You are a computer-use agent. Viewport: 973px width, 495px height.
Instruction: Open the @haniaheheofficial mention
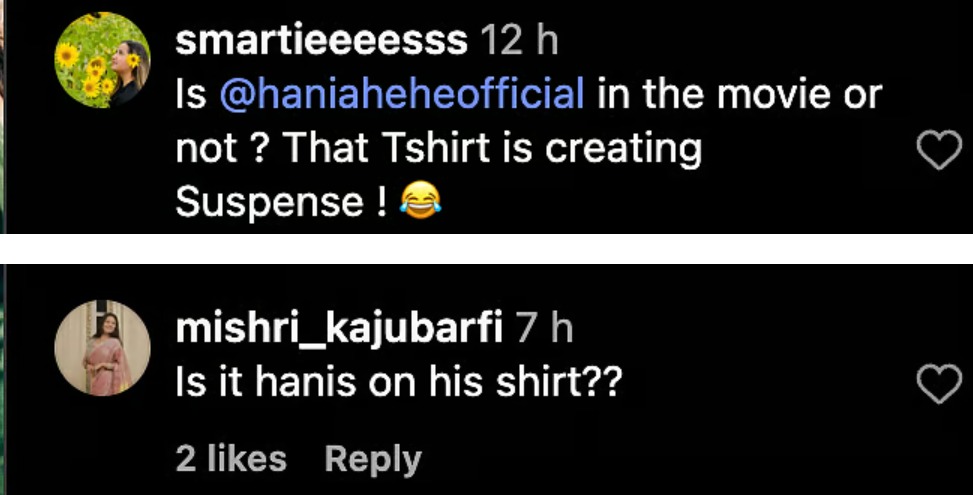pos(401,95)
